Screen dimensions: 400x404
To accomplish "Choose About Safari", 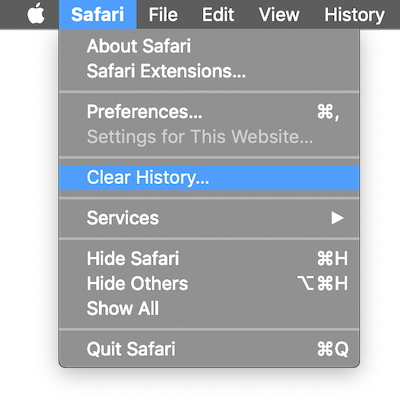I will 209,46.
